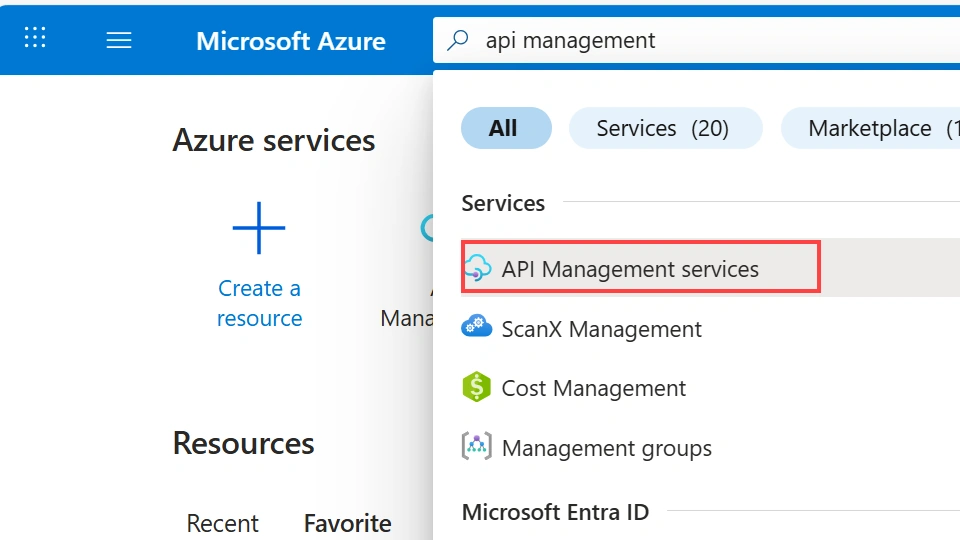
Task: Open ScanX Management result
Action: click(x=601, y=329)
